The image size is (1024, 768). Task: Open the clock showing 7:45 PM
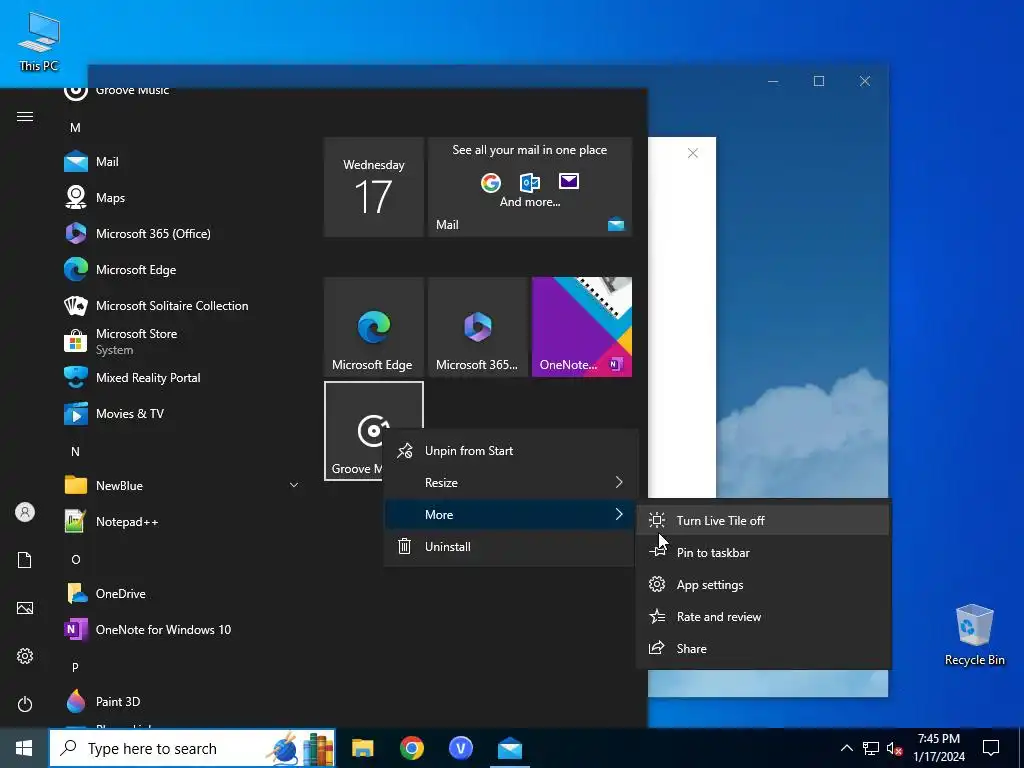pos(938,748)
